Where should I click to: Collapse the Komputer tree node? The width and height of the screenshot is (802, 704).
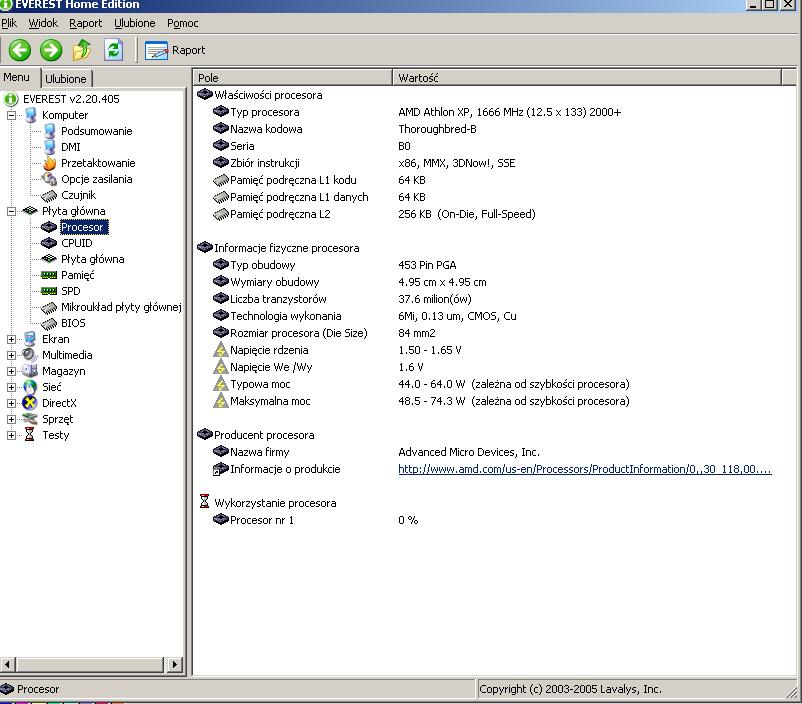[x=11, y=115]
